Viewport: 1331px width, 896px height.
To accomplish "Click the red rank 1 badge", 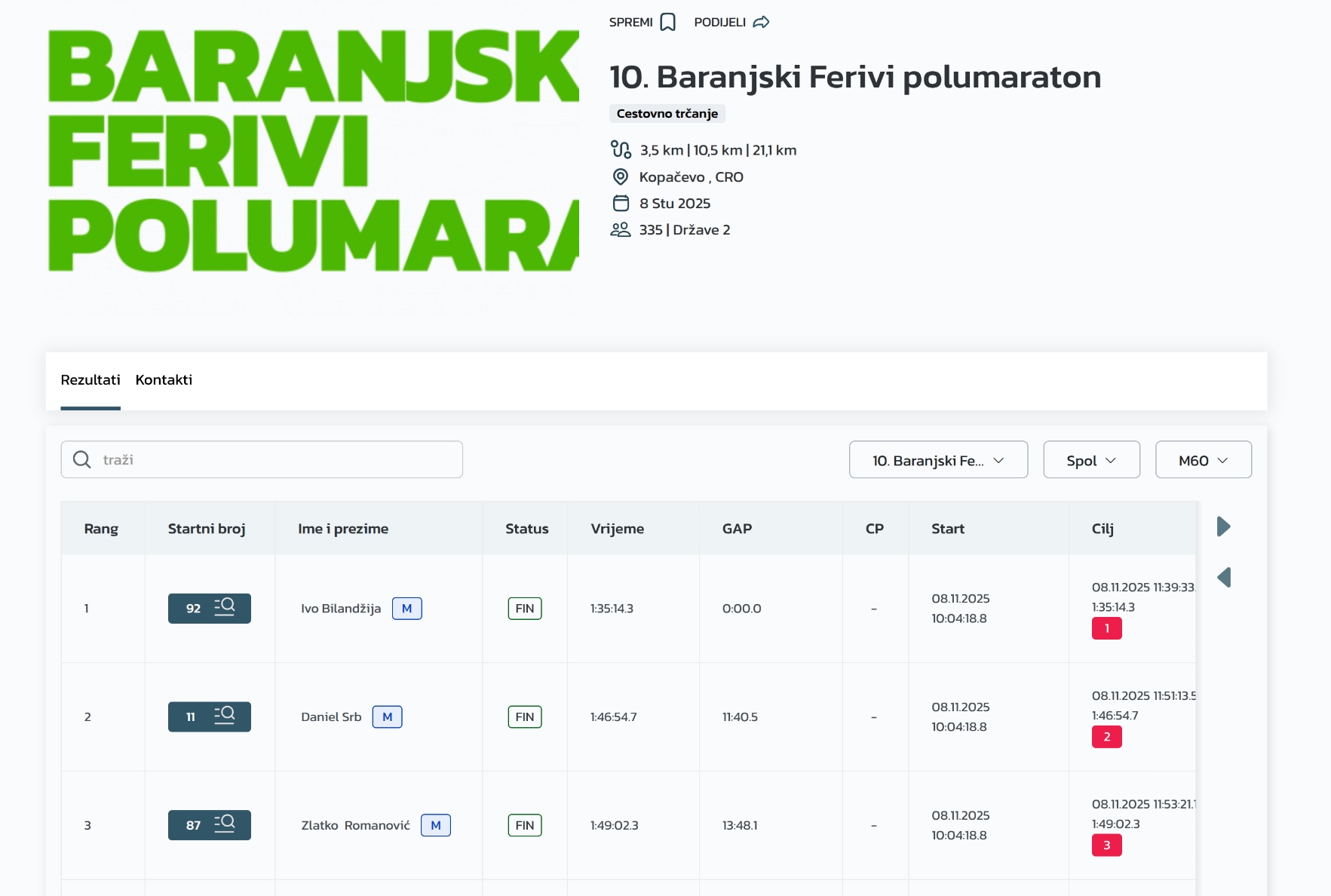I will tap(1106, 628).
